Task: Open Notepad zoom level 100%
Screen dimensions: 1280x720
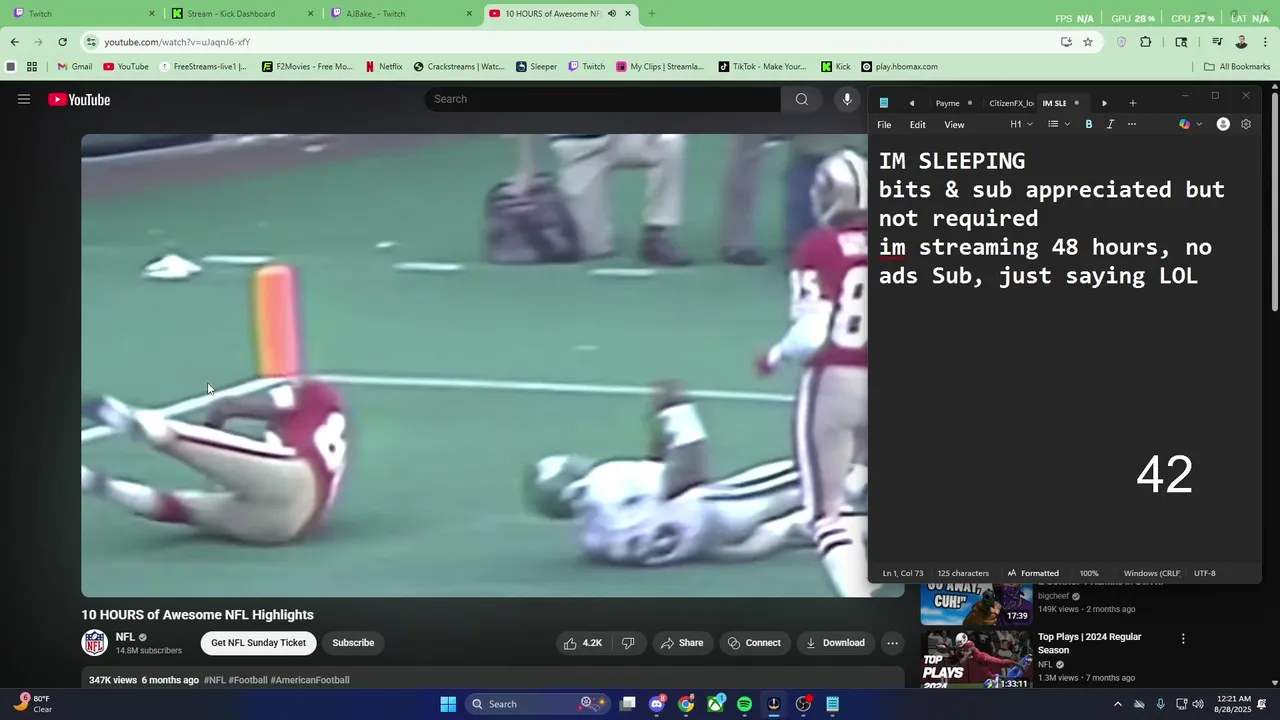Action: pos(1089,573)
